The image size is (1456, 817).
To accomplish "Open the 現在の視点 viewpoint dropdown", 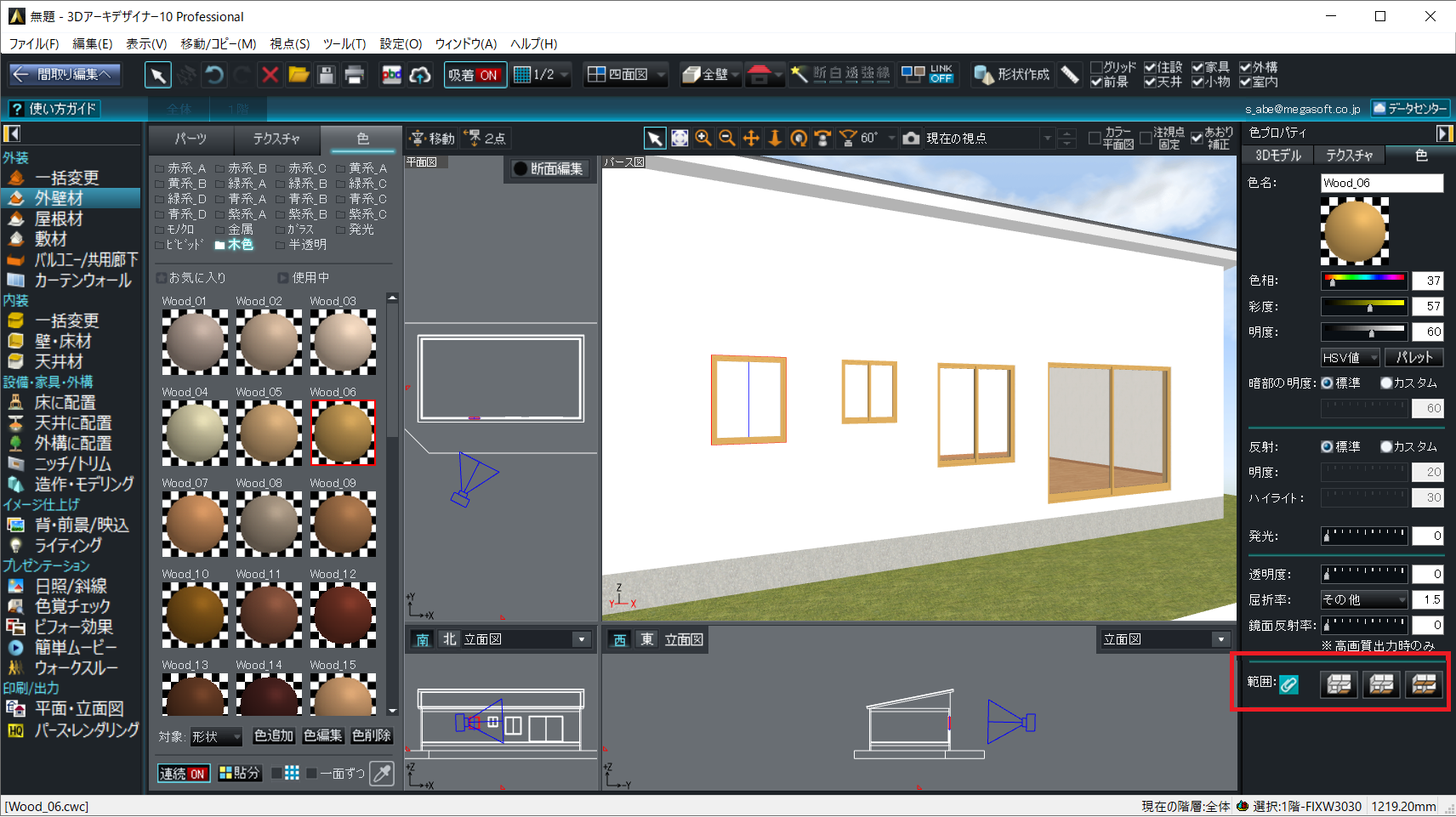I will coord(1047,138).
